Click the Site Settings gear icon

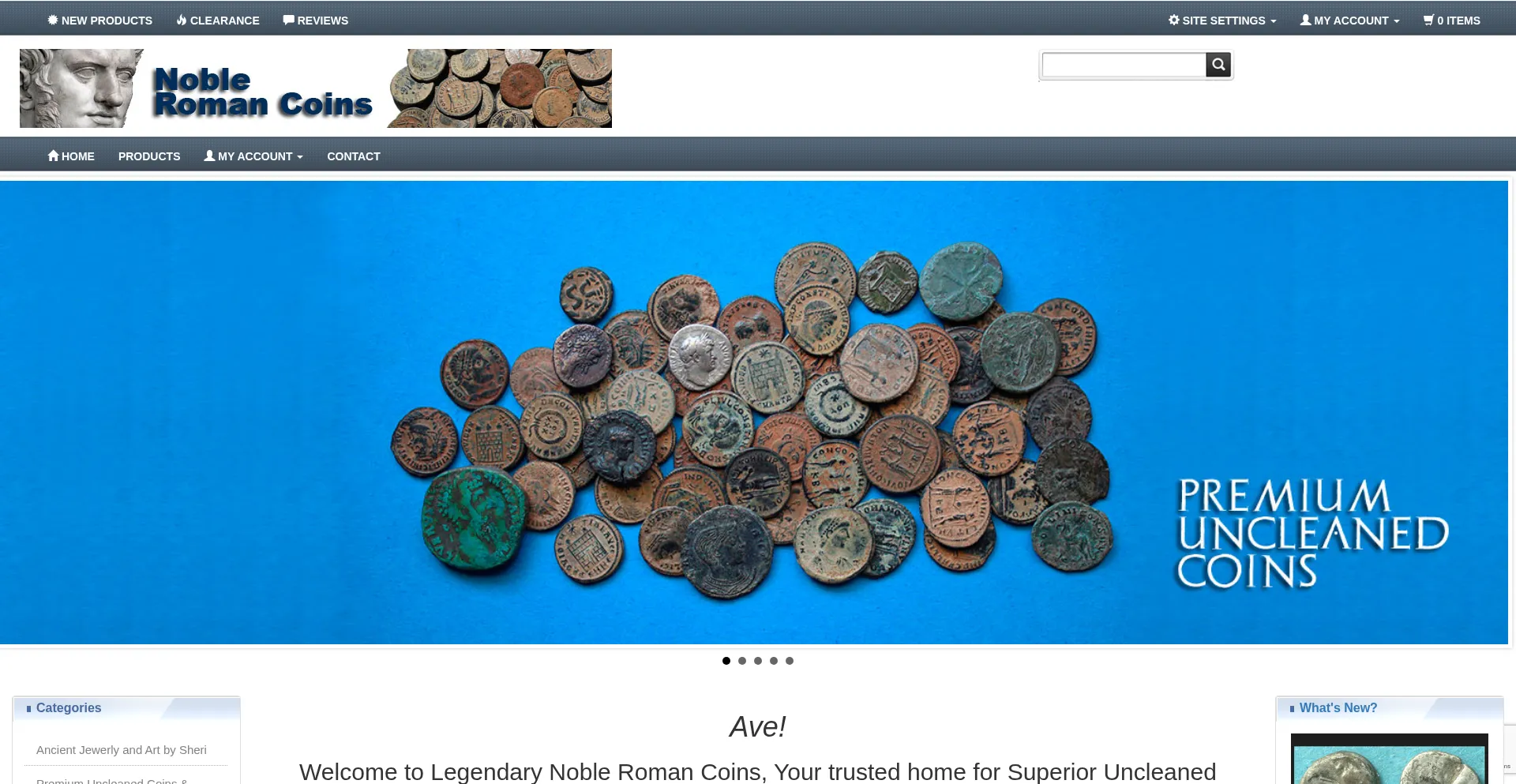[1174, 21]
